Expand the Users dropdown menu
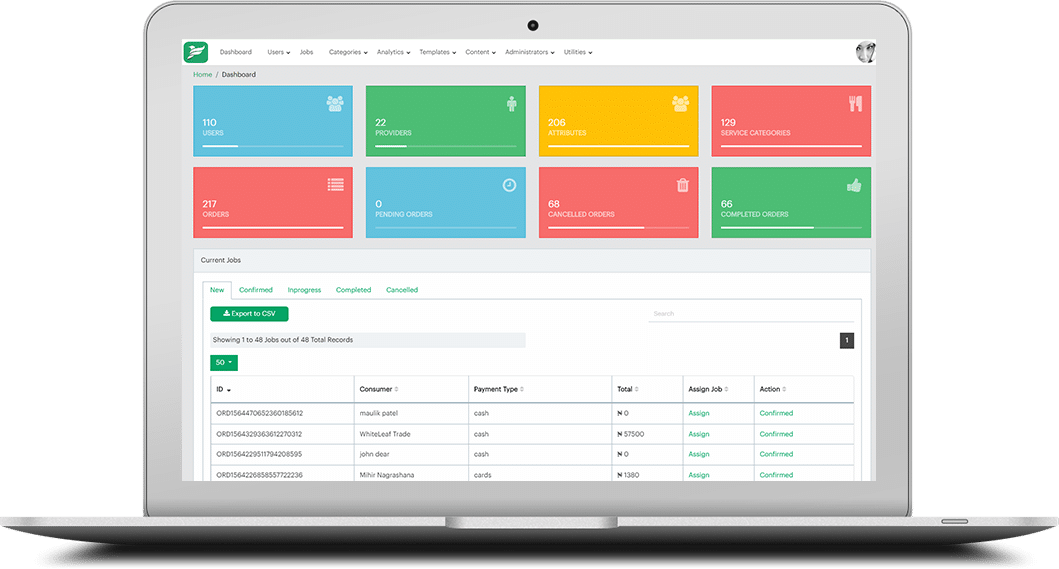Viewport: 1059px width, 569px height. tap(278, 52)
